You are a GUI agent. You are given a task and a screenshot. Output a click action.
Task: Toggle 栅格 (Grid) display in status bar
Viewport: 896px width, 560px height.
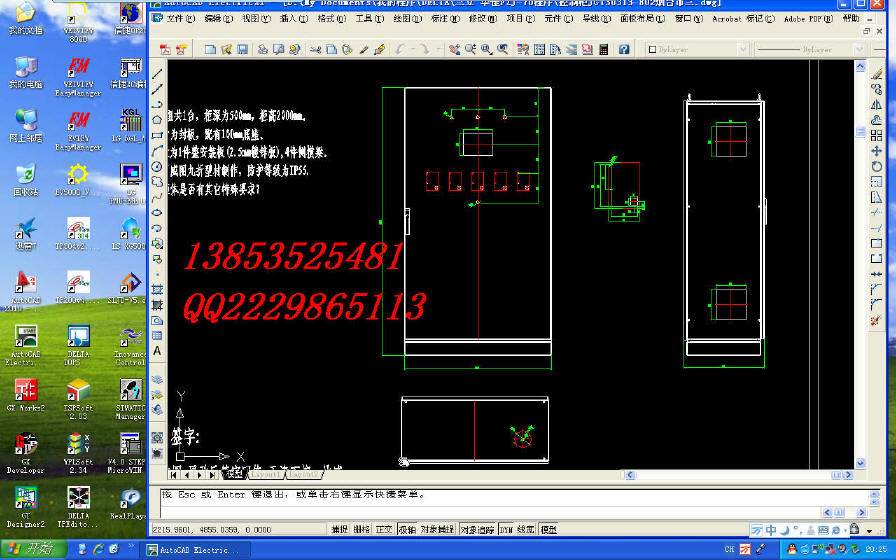click(x=360, y=529)
